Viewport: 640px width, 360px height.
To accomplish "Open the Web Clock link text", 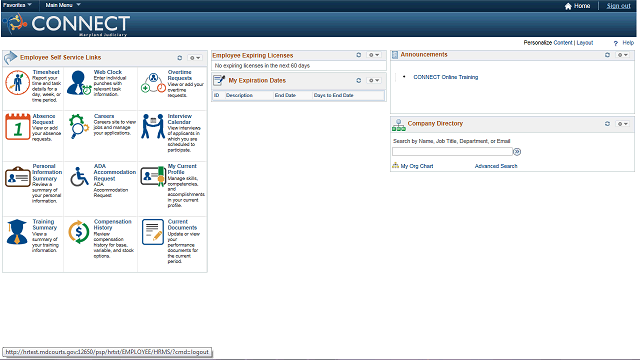I will 108,72.
